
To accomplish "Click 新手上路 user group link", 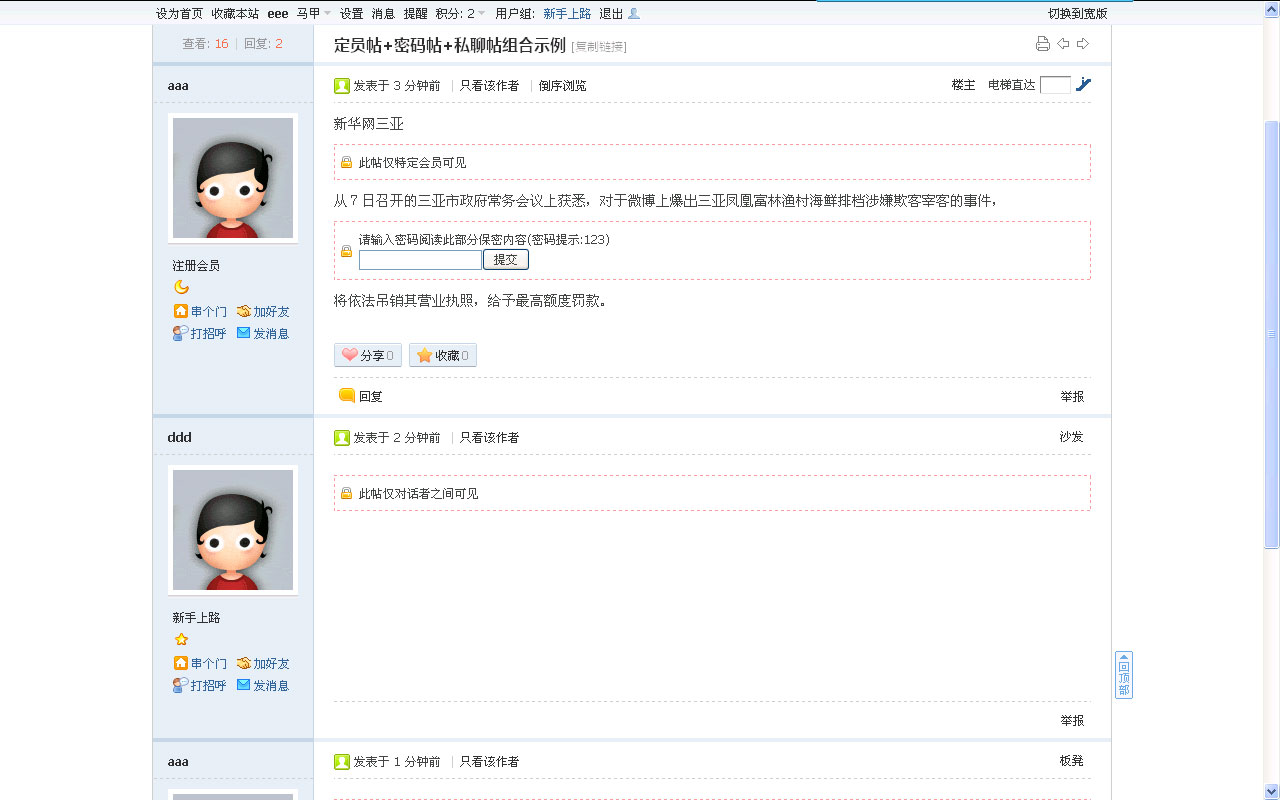I will tap(567, 13).
